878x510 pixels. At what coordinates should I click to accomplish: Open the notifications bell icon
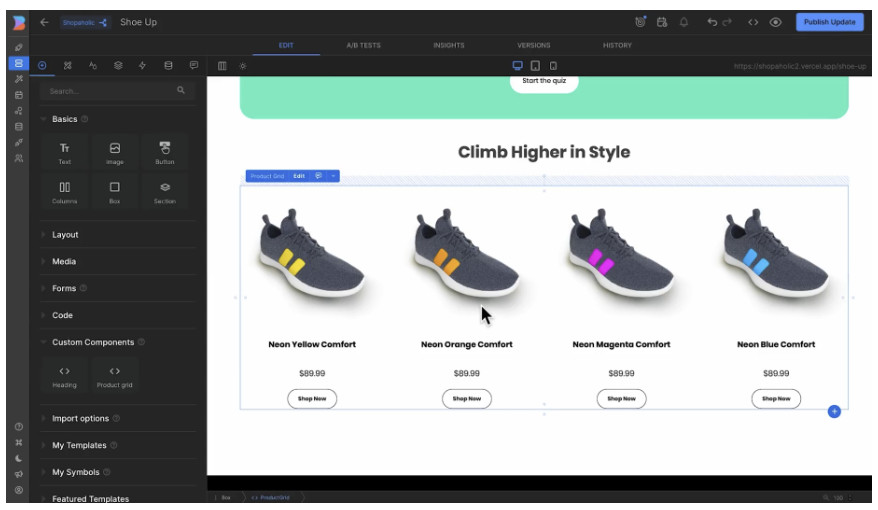click(684, 22)
